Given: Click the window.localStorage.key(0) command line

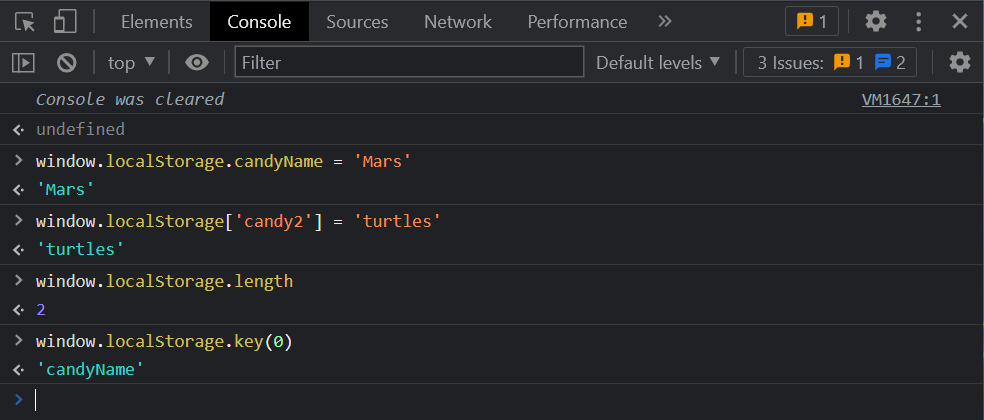Looking at the screenshot, I should click(164, 342).
